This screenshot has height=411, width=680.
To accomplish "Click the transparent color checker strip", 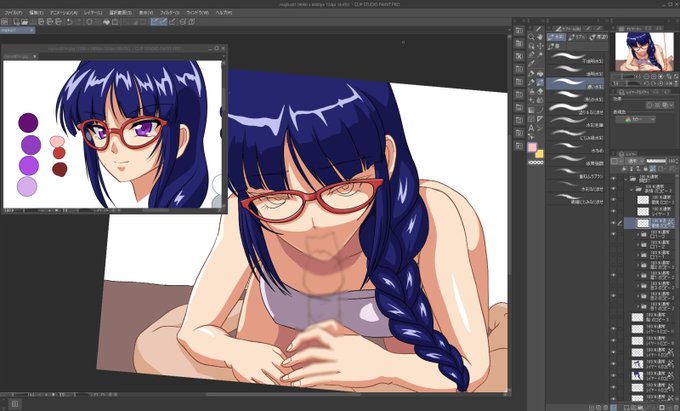I will [535, 163].
